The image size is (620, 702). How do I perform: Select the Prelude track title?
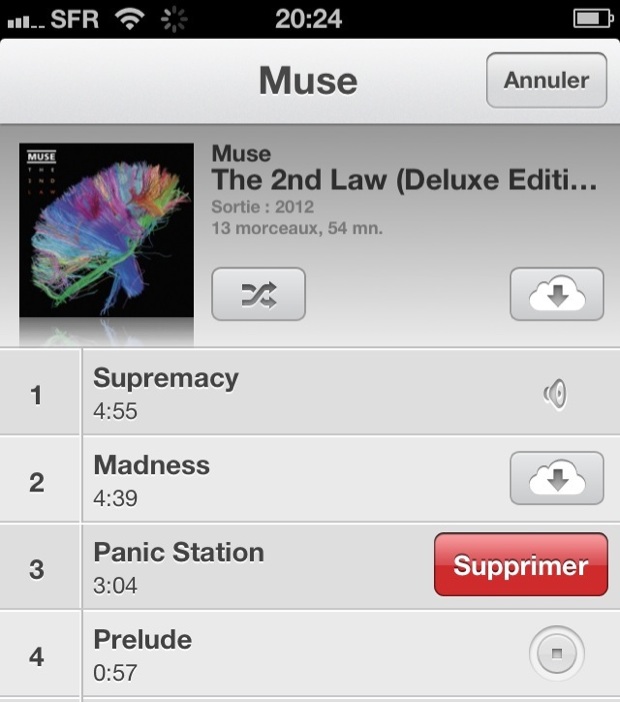coord(143,639)
